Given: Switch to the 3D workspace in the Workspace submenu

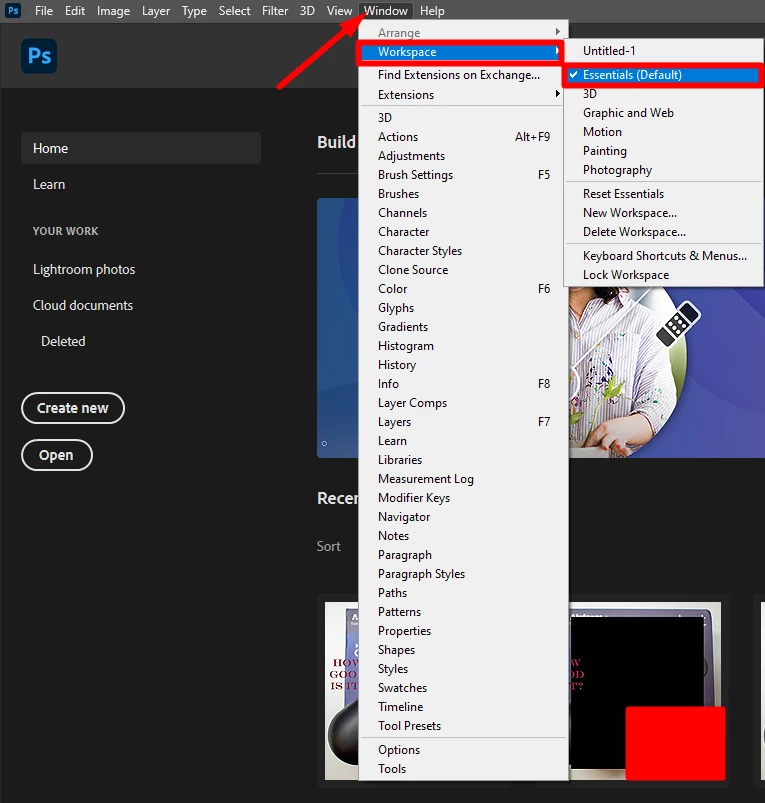Looking at the screenshot, I should [x=663, y=94].
